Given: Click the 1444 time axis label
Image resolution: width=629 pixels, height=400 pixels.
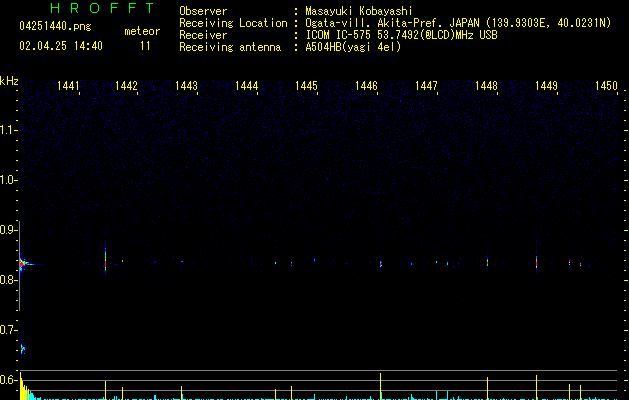Looking at the screenshot, I should pos(246,85).
